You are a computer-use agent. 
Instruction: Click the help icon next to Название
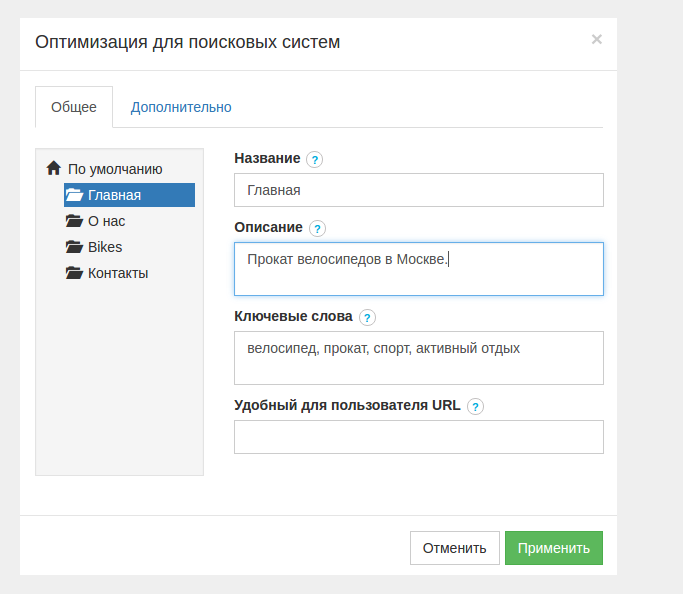(x=315, y=159)
